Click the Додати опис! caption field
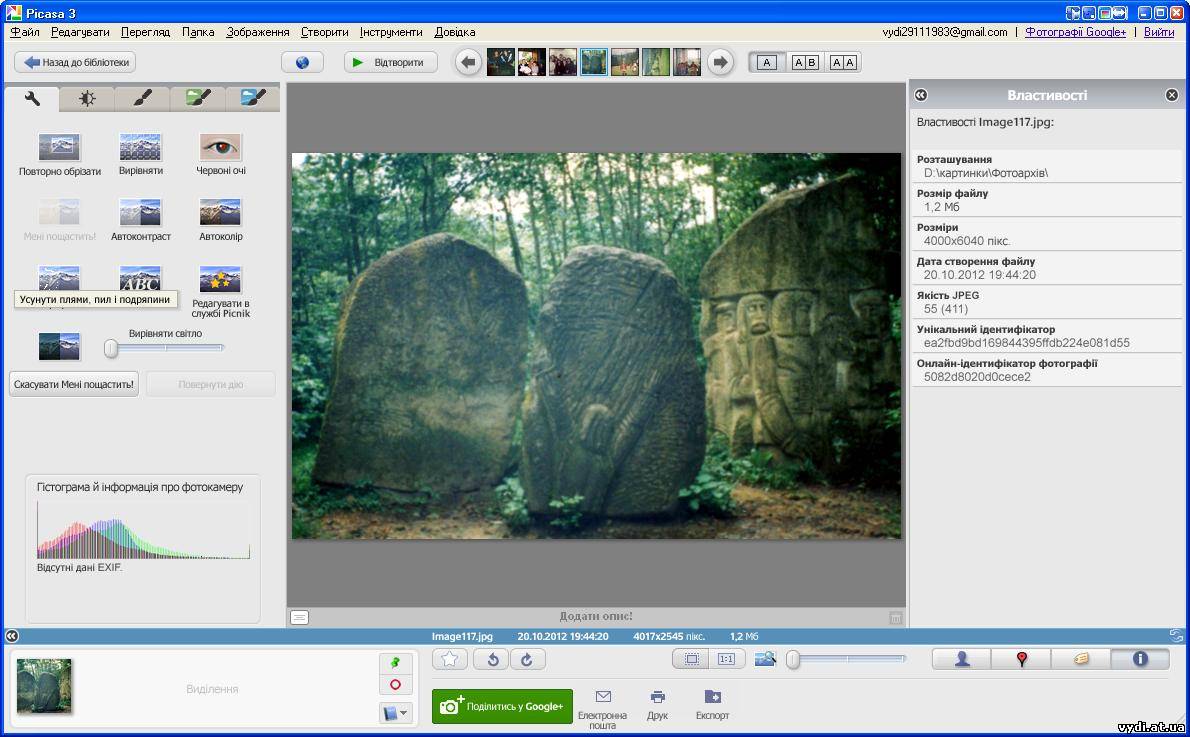This screenshot has height=737, width=1190. [x=596, y=616]
